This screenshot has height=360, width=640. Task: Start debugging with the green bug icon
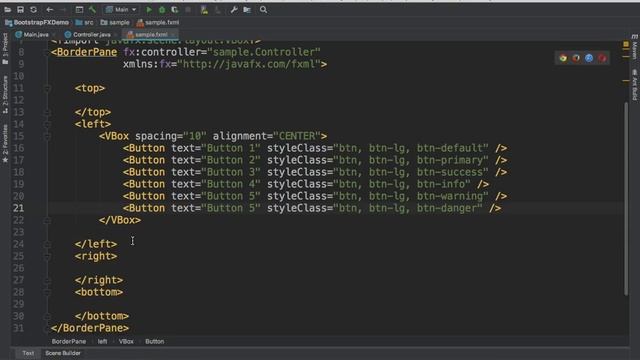[162, 9]
